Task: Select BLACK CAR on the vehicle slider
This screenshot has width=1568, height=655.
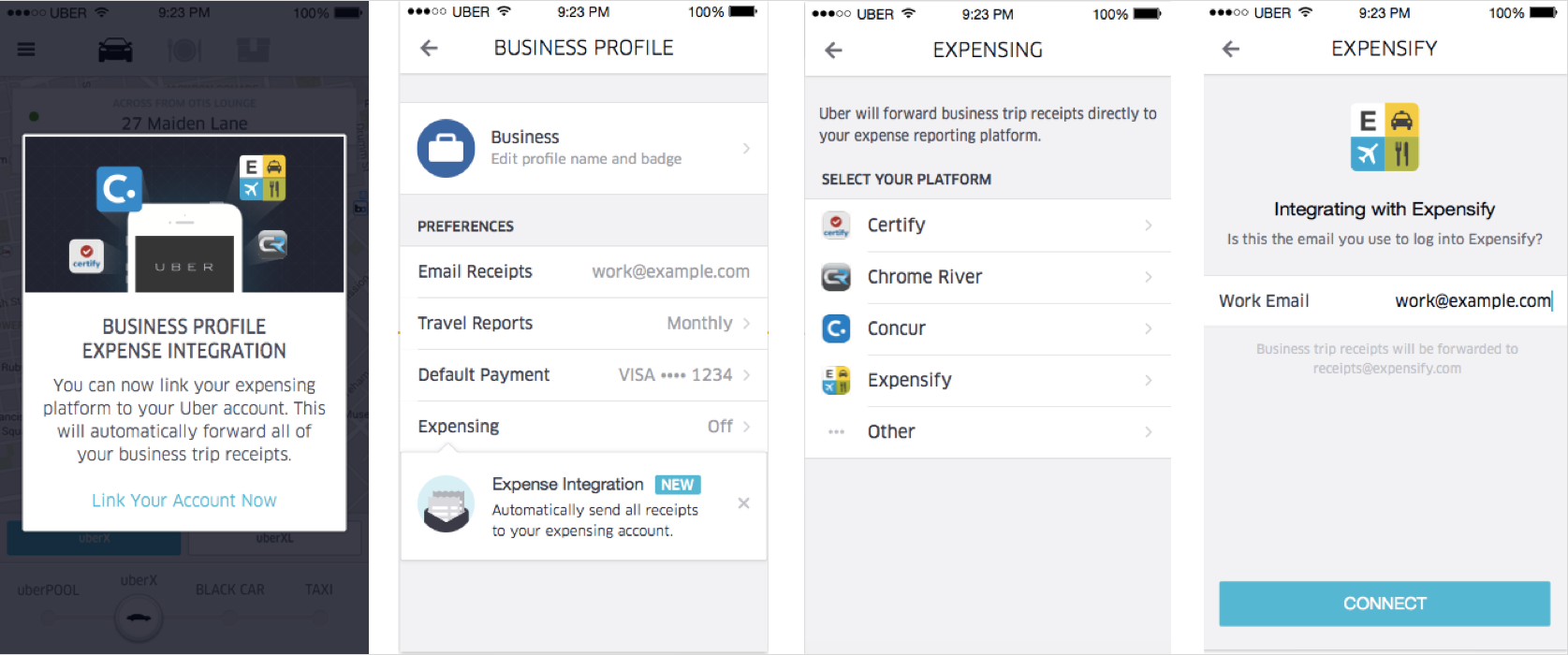Action: point(229,590)
